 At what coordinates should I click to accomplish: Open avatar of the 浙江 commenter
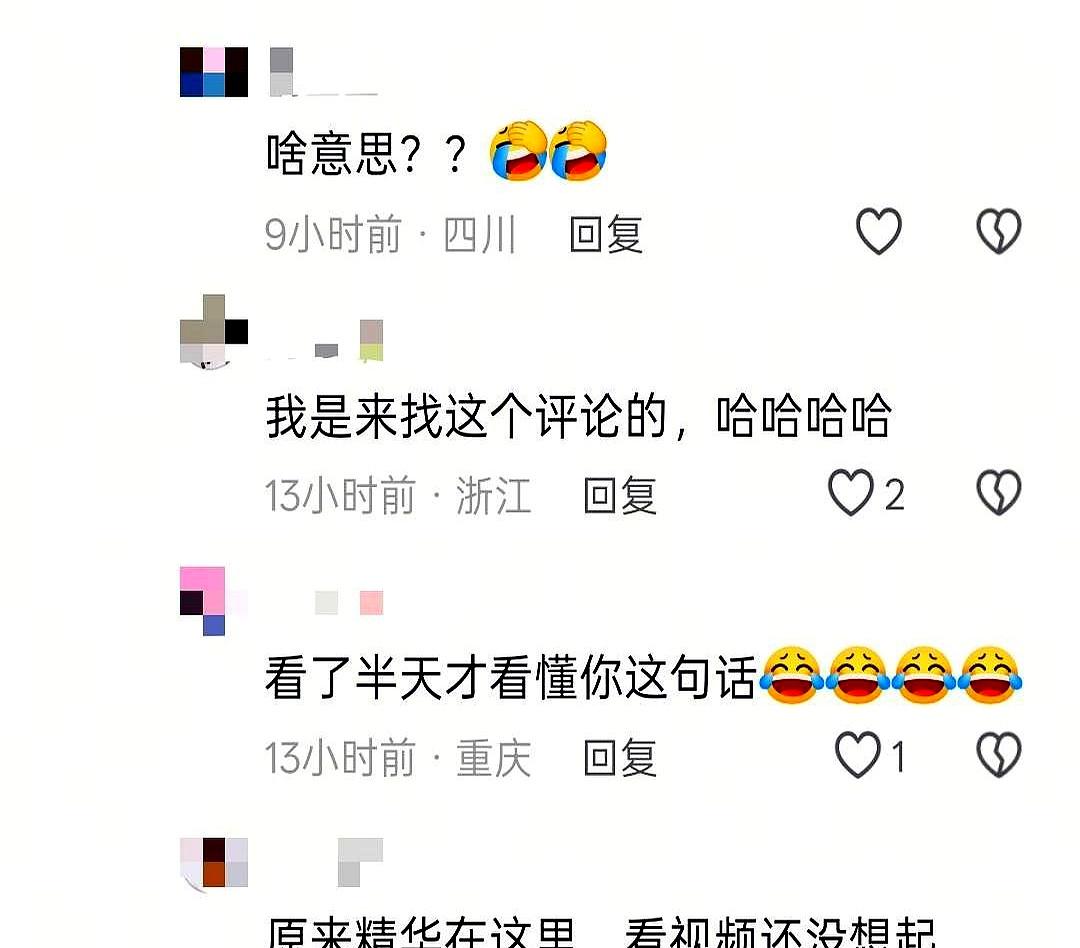[214, 332]
